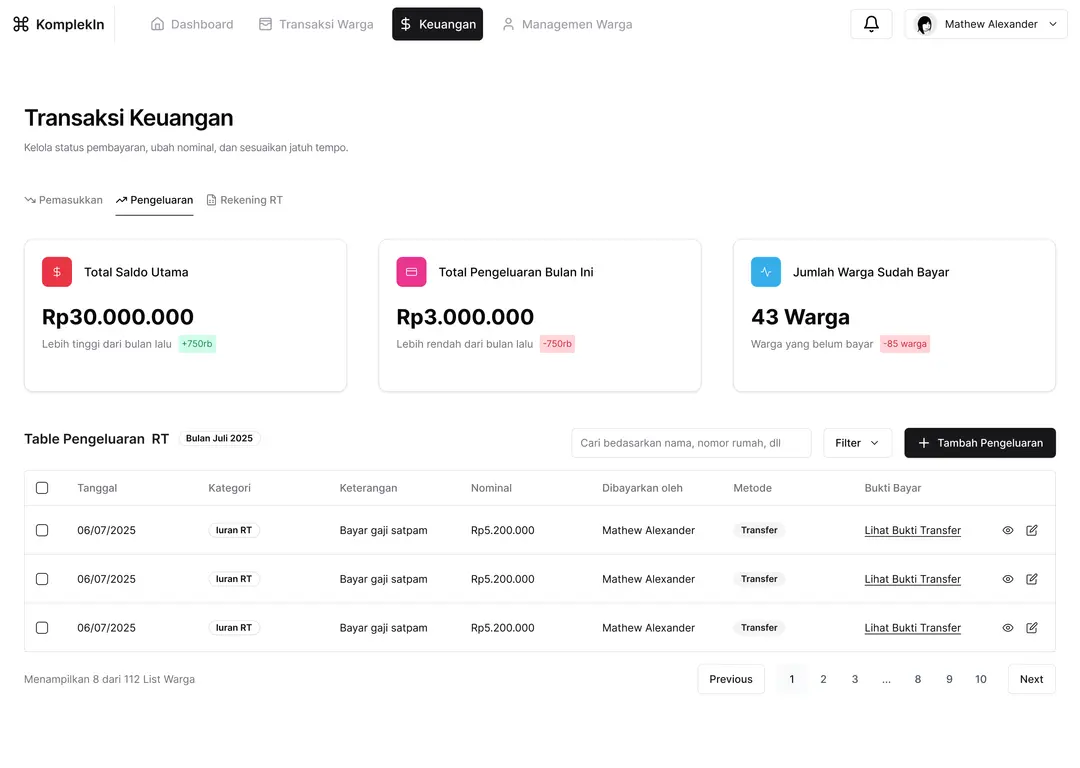Click the Previous pagination button
The image size is (1080, 768).
(x=731, y=679)
